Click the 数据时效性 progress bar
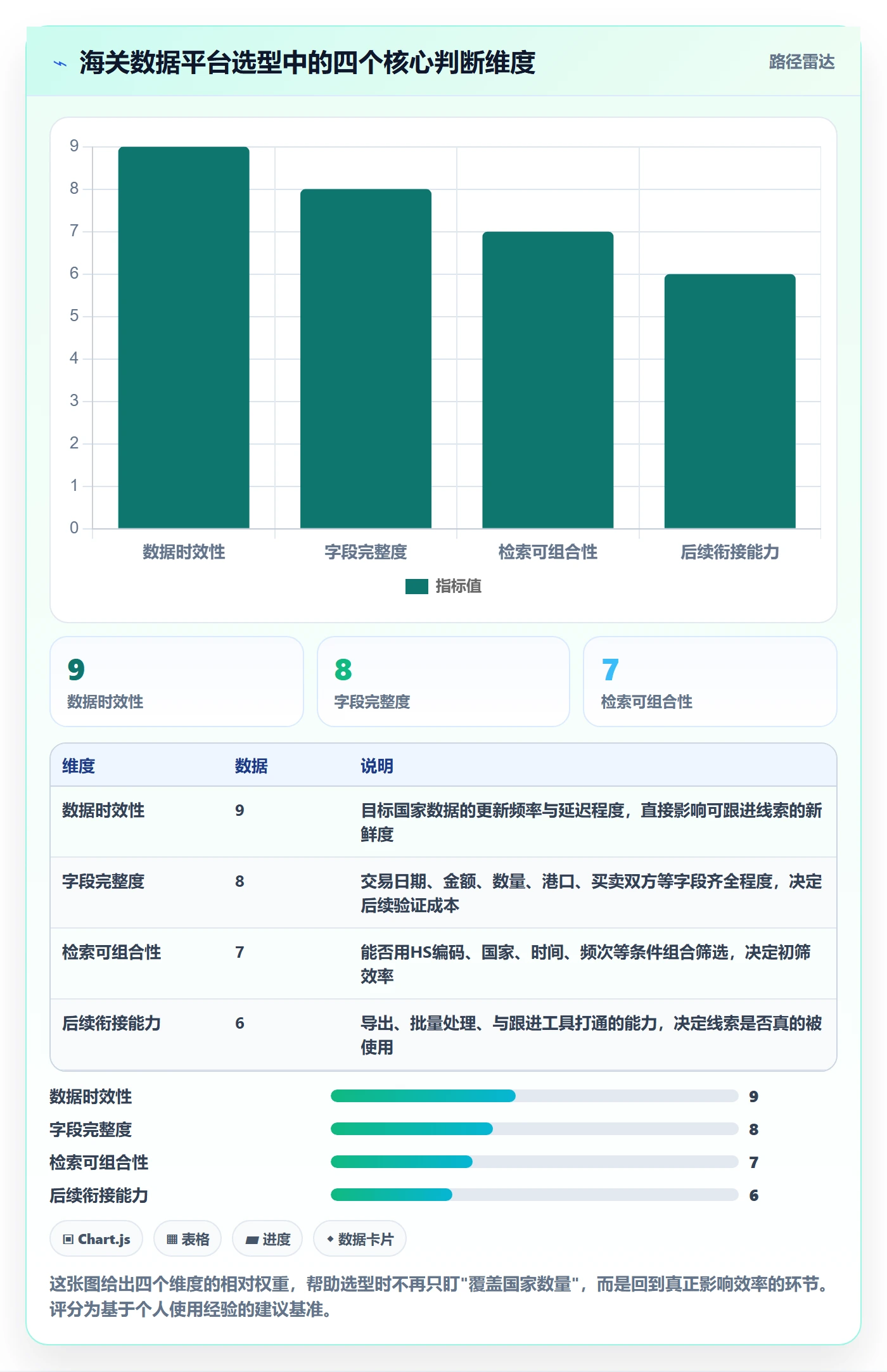This screenshot has width=887, height=1372. (534, 1096)
